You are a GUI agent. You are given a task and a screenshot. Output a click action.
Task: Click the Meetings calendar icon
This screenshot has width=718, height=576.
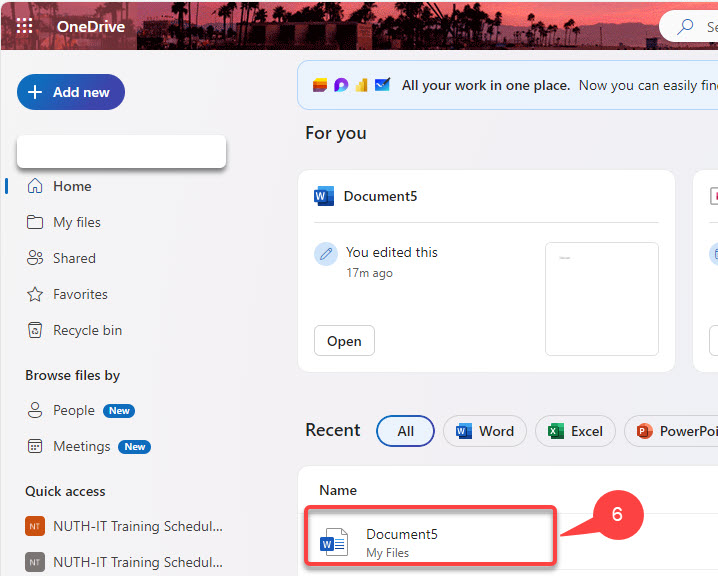[35, 446]
